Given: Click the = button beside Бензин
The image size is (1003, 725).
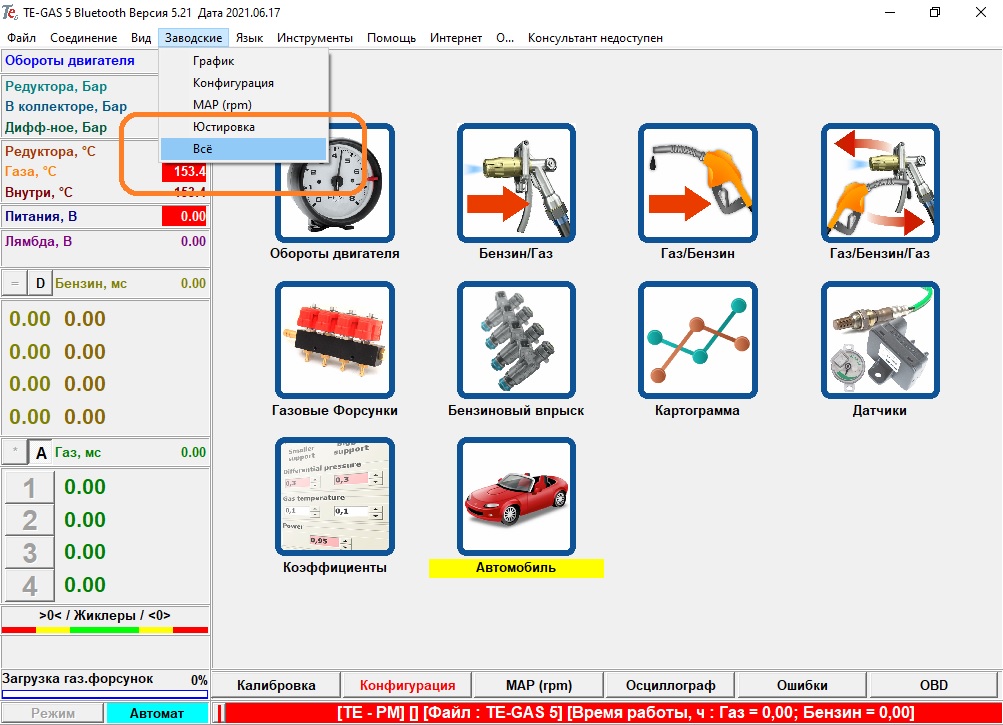Looking at the screenshot, I should click(x=15, y=283).
